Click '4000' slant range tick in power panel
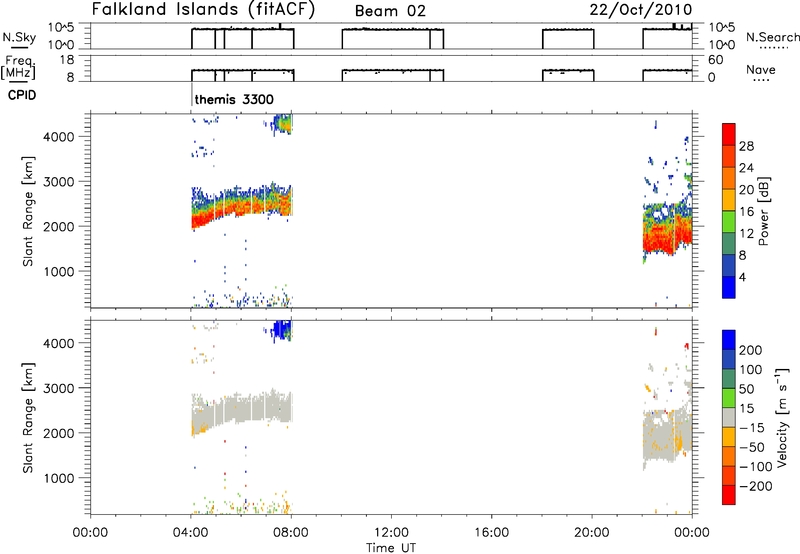This screenshot has height=554, width=800. click(59, 137)
